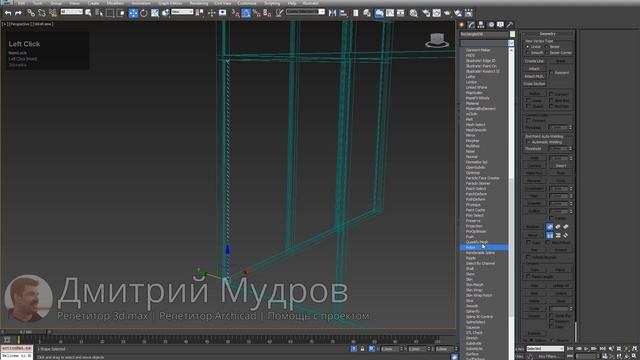This screenshot has width=640, height=360.
Task: Click the Redo arrow in main toolbar
Action: [x=18, y=13]
